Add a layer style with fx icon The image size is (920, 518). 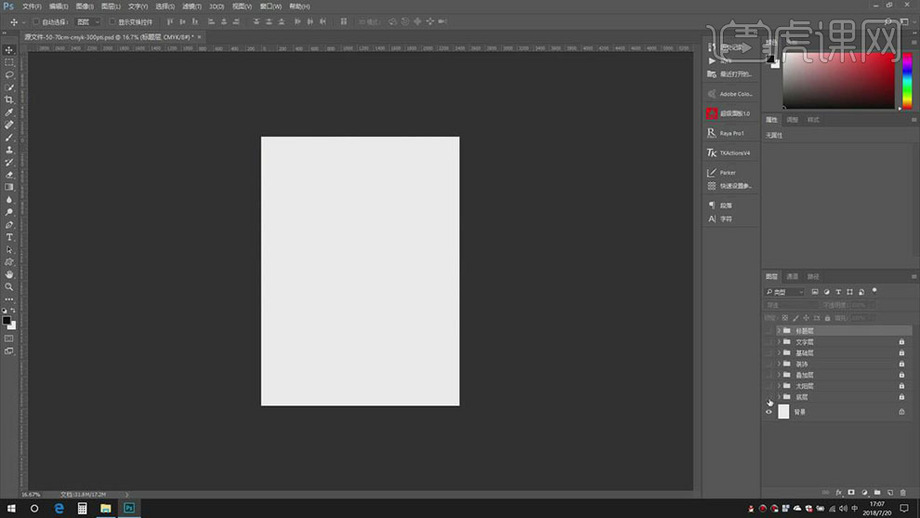[838, 492]
